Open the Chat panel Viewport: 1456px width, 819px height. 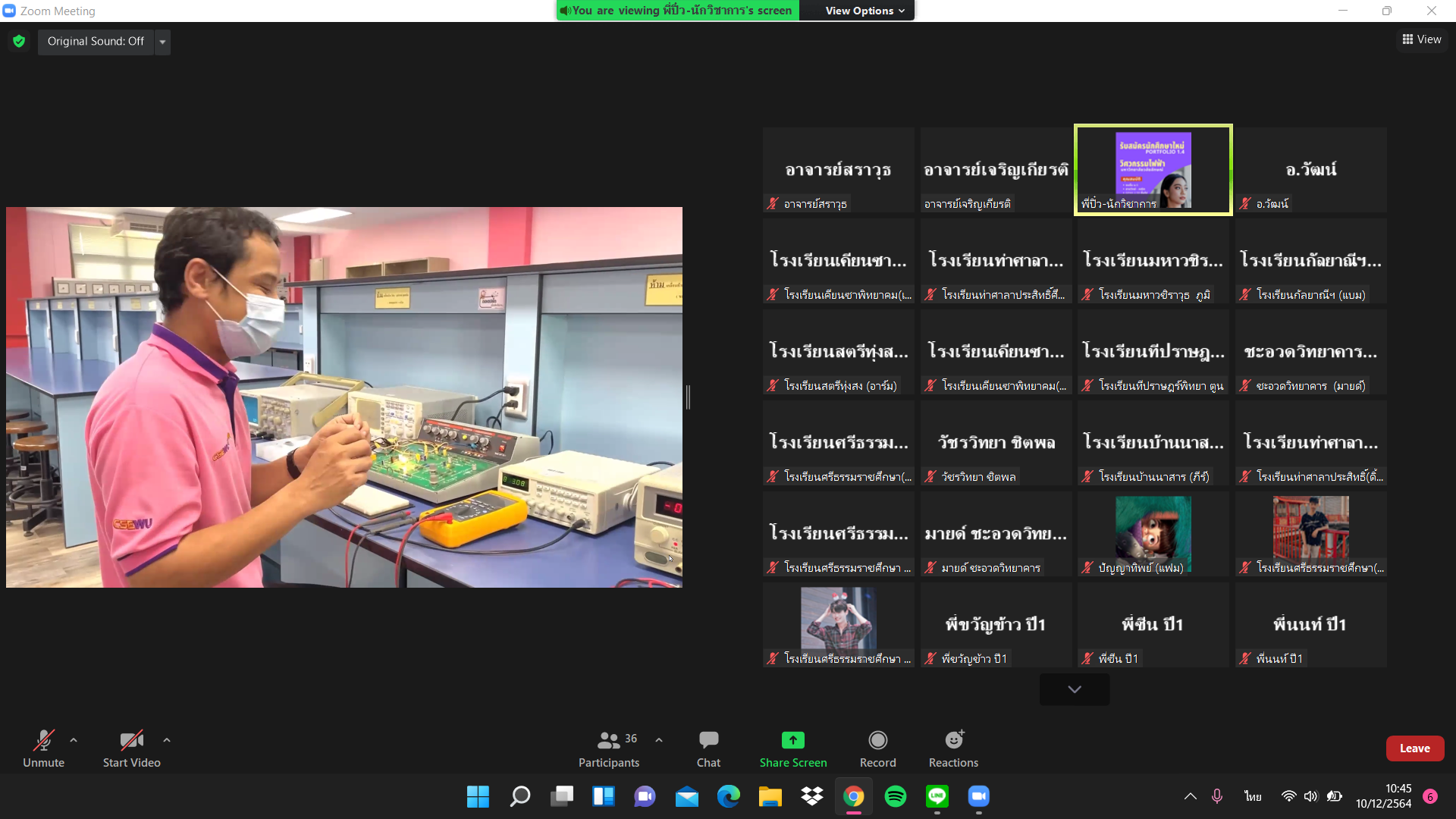tap(708, 740)
